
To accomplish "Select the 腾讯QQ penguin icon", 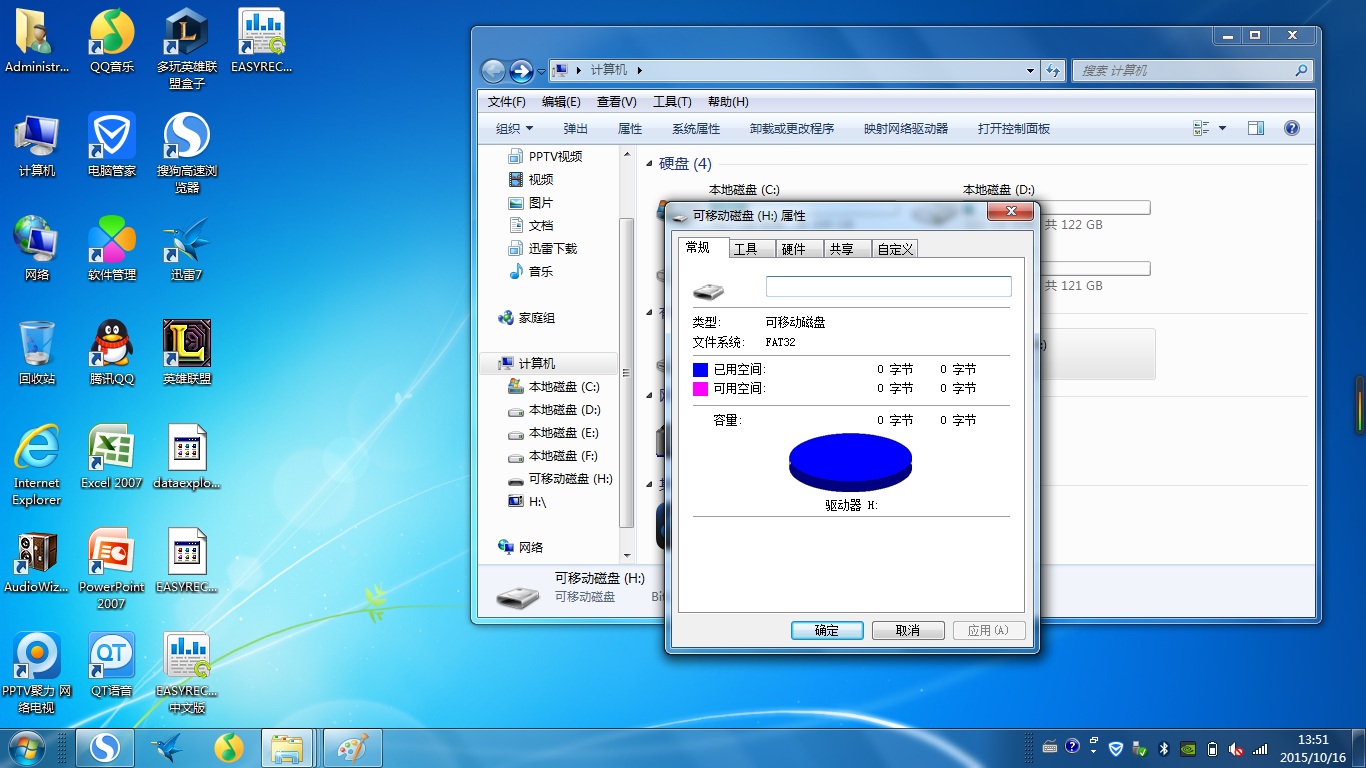I will [x=112, y=347].
